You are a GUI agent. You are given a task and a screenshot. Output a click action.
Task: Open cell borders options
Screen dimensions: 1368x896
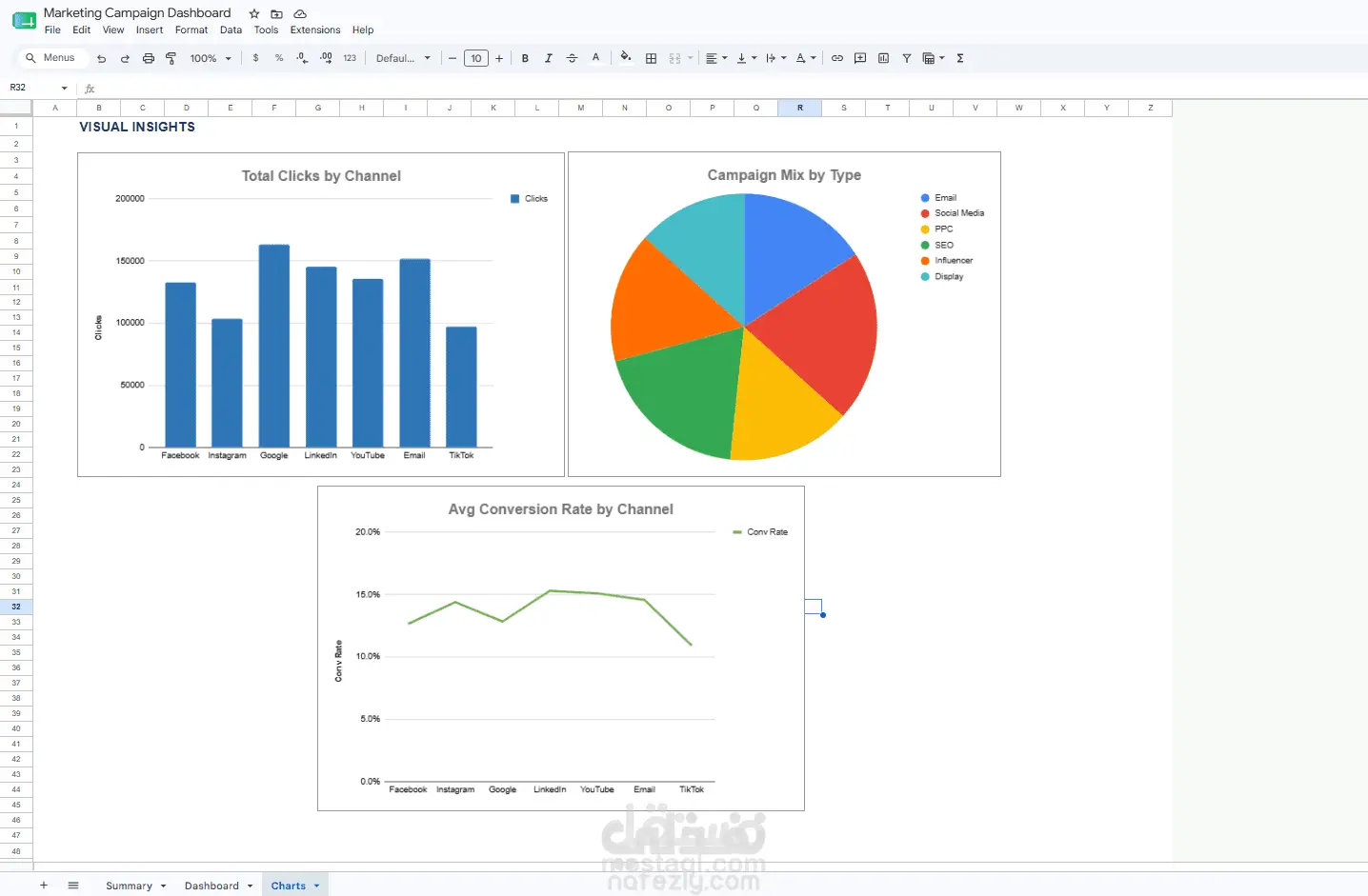[652, 59]
